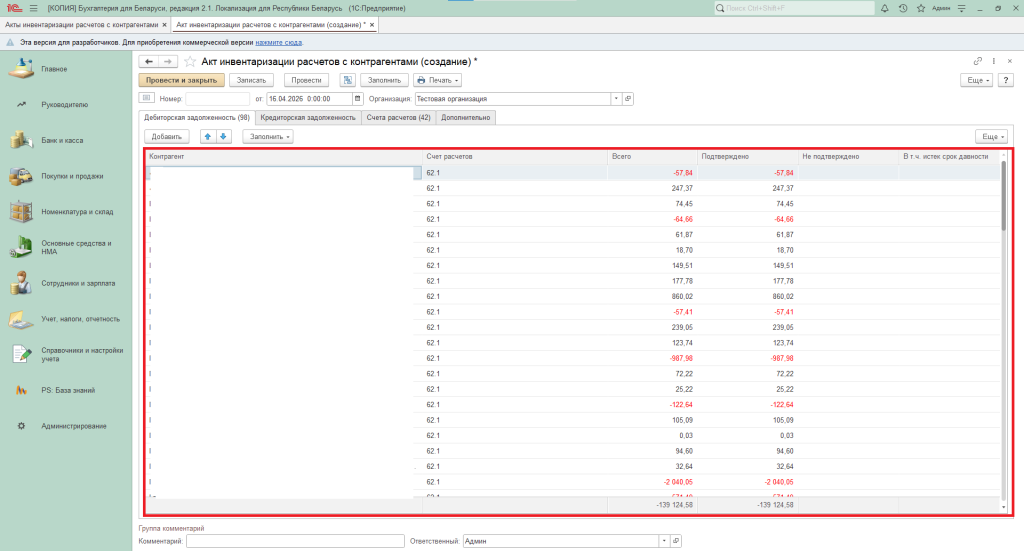Follow the 'нажмите сюда' link
The height and width of the screenshot is (551, 1024).
tap(279, 42)
